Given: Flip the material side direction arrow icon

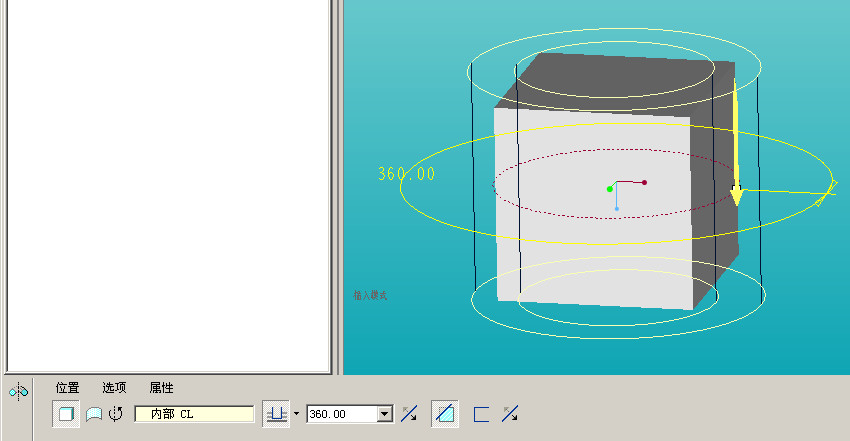Looking at the screenshot, I should coord(510,413).
